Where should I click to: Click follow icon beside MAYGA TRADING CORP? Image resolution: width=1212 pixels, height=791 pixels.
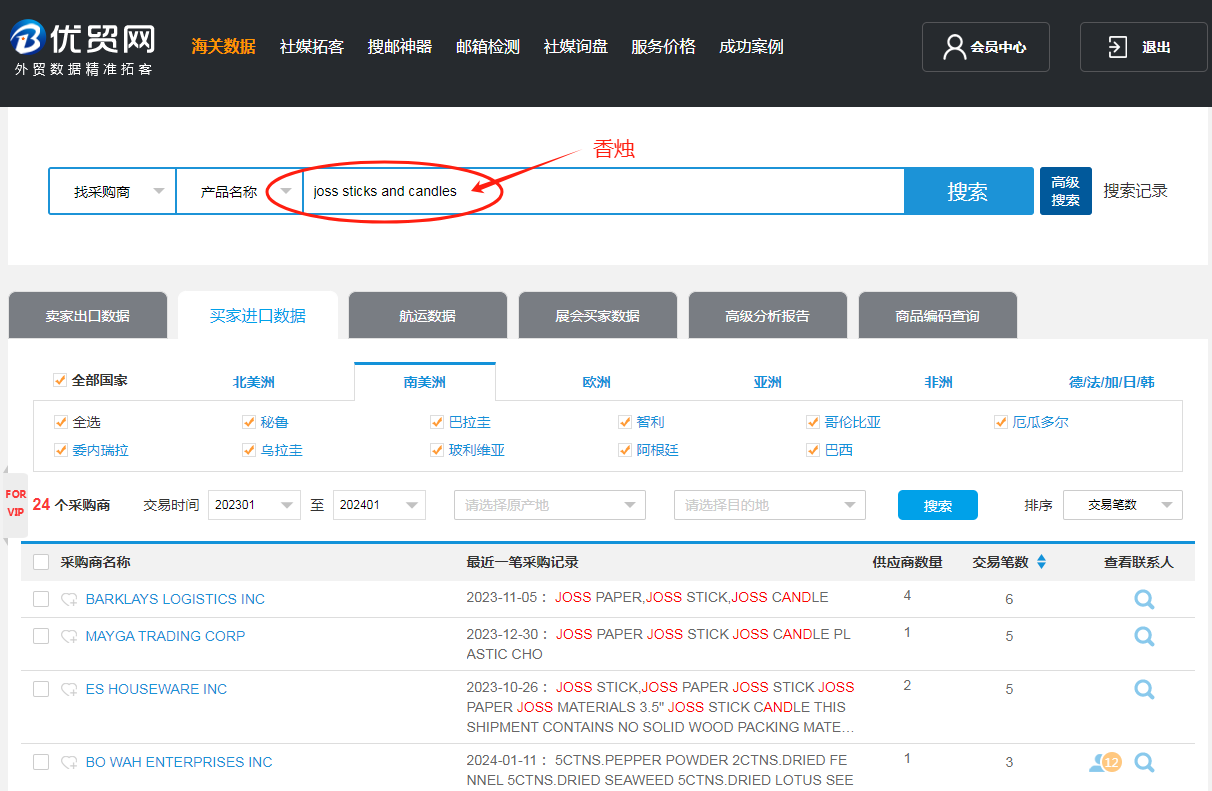69,636
